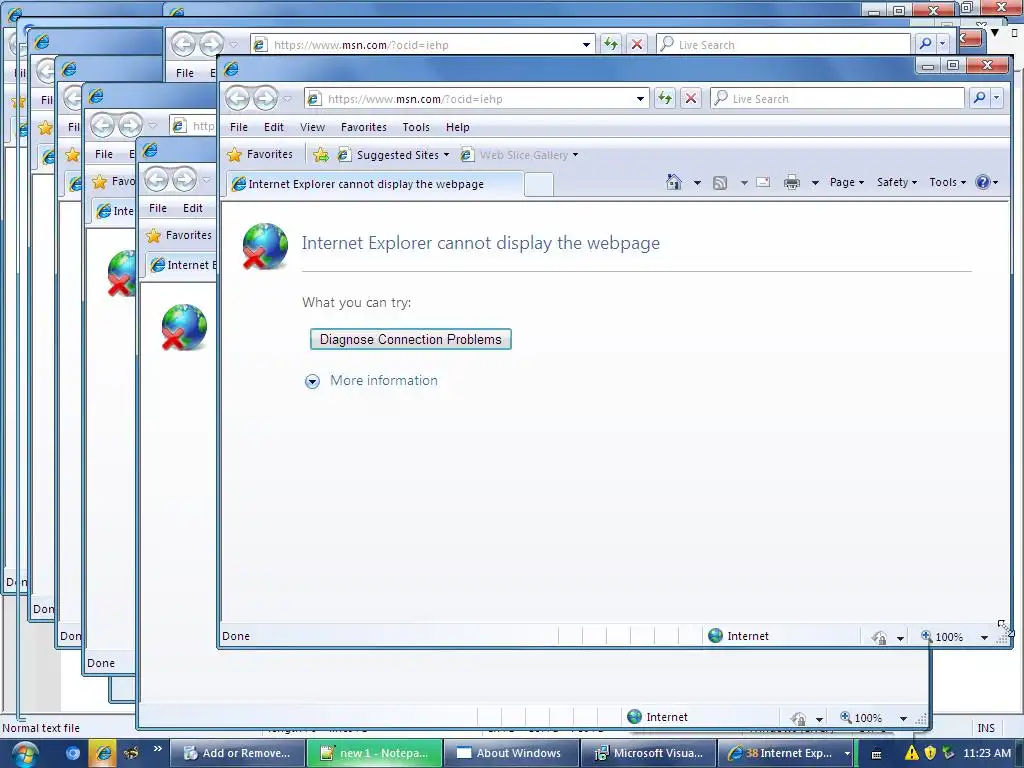1024x768 pixels.
Task: Open Tools menu in front IE menu bar
Action: tap(416, 127)
